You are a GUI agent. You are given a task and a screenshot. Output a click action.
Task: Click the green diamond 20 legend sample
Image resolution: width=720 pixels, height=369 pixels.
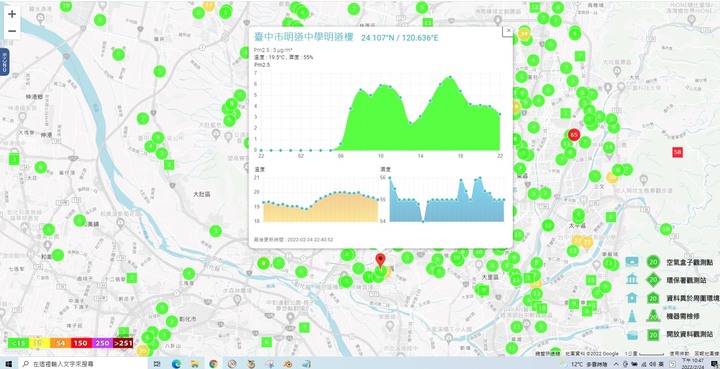653,280
